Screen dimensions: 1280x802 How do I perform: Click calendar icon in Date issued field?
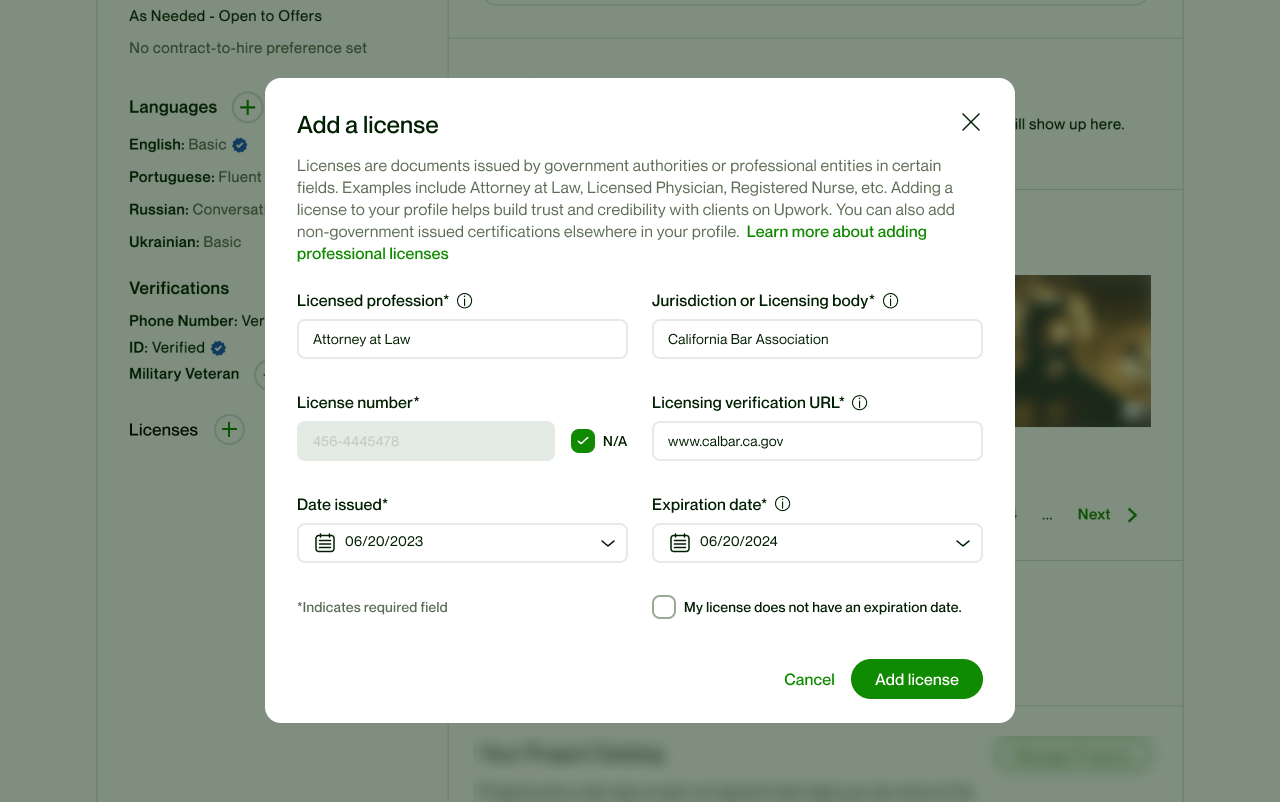click(x=325, y=543)
